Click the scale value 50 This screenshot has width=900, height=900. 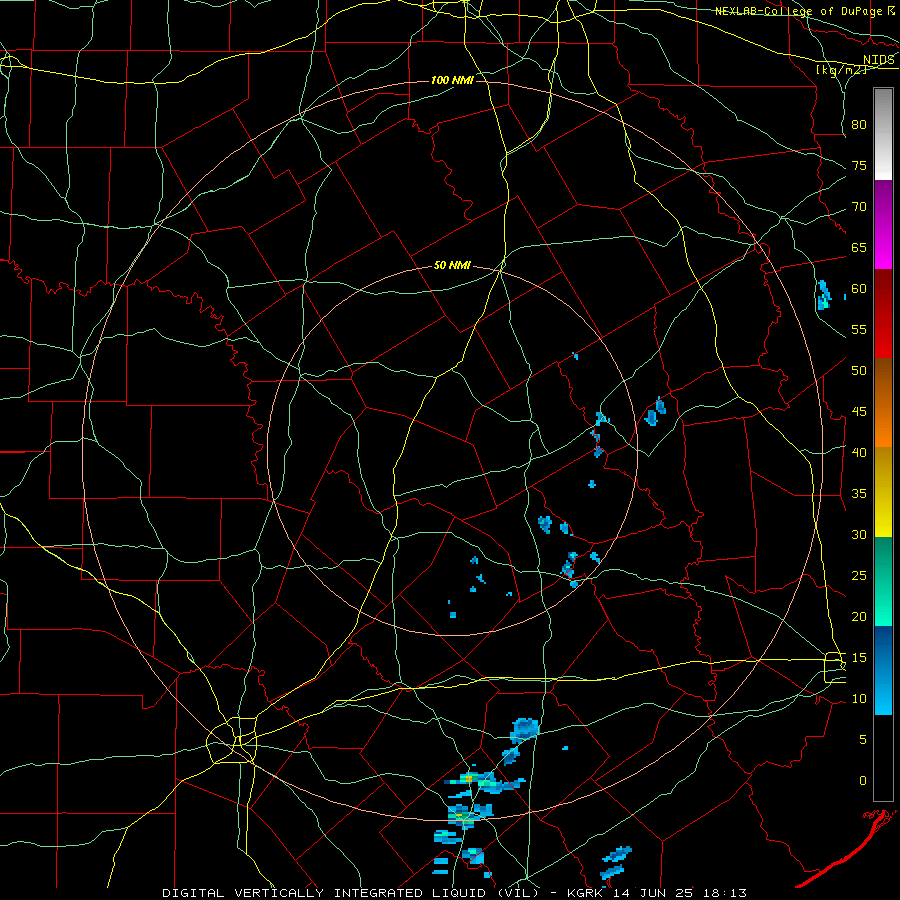(859, 371)
